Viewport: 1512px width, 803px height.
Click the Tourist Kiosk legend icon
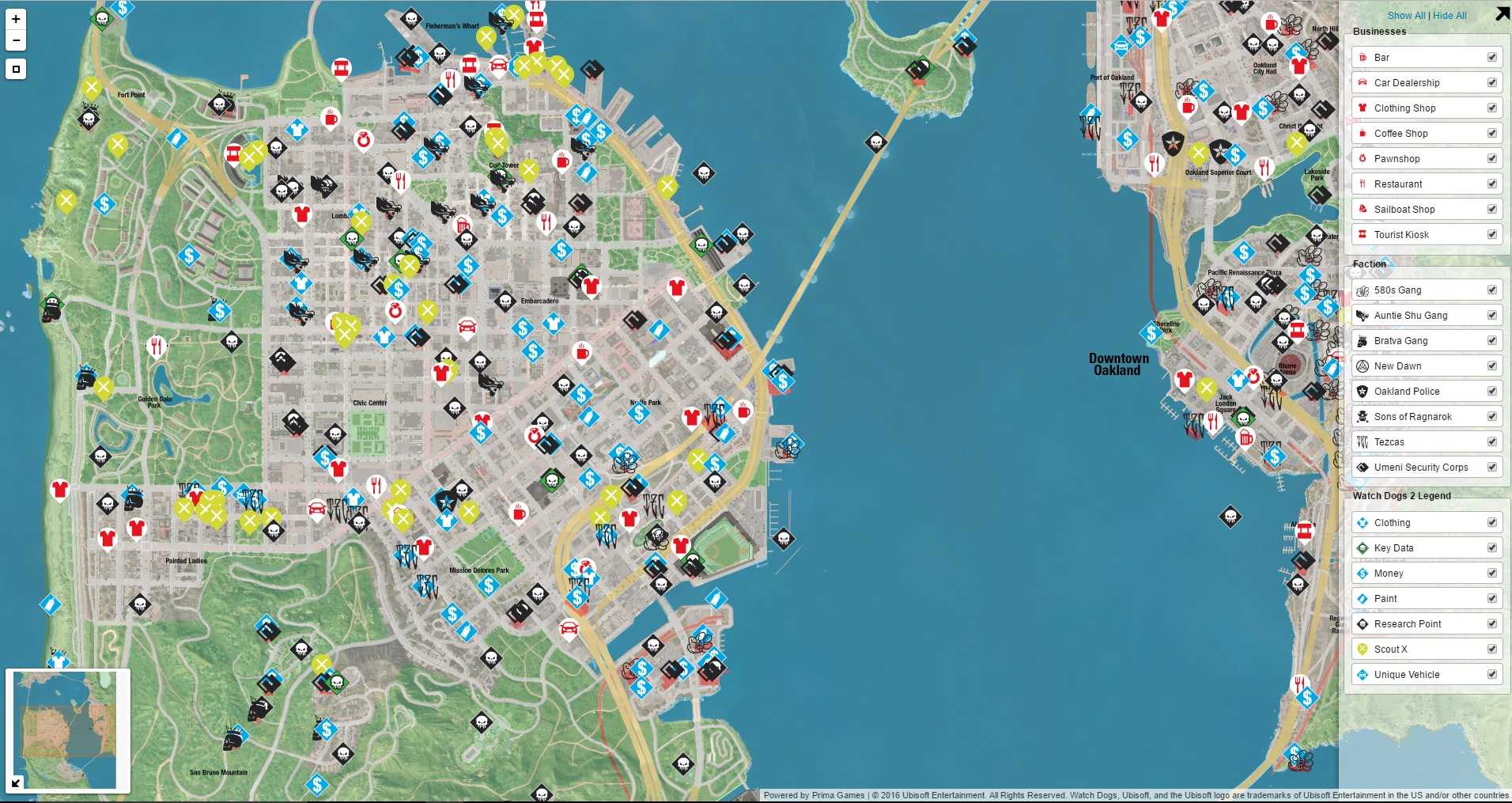click(x=1363, y=234)
